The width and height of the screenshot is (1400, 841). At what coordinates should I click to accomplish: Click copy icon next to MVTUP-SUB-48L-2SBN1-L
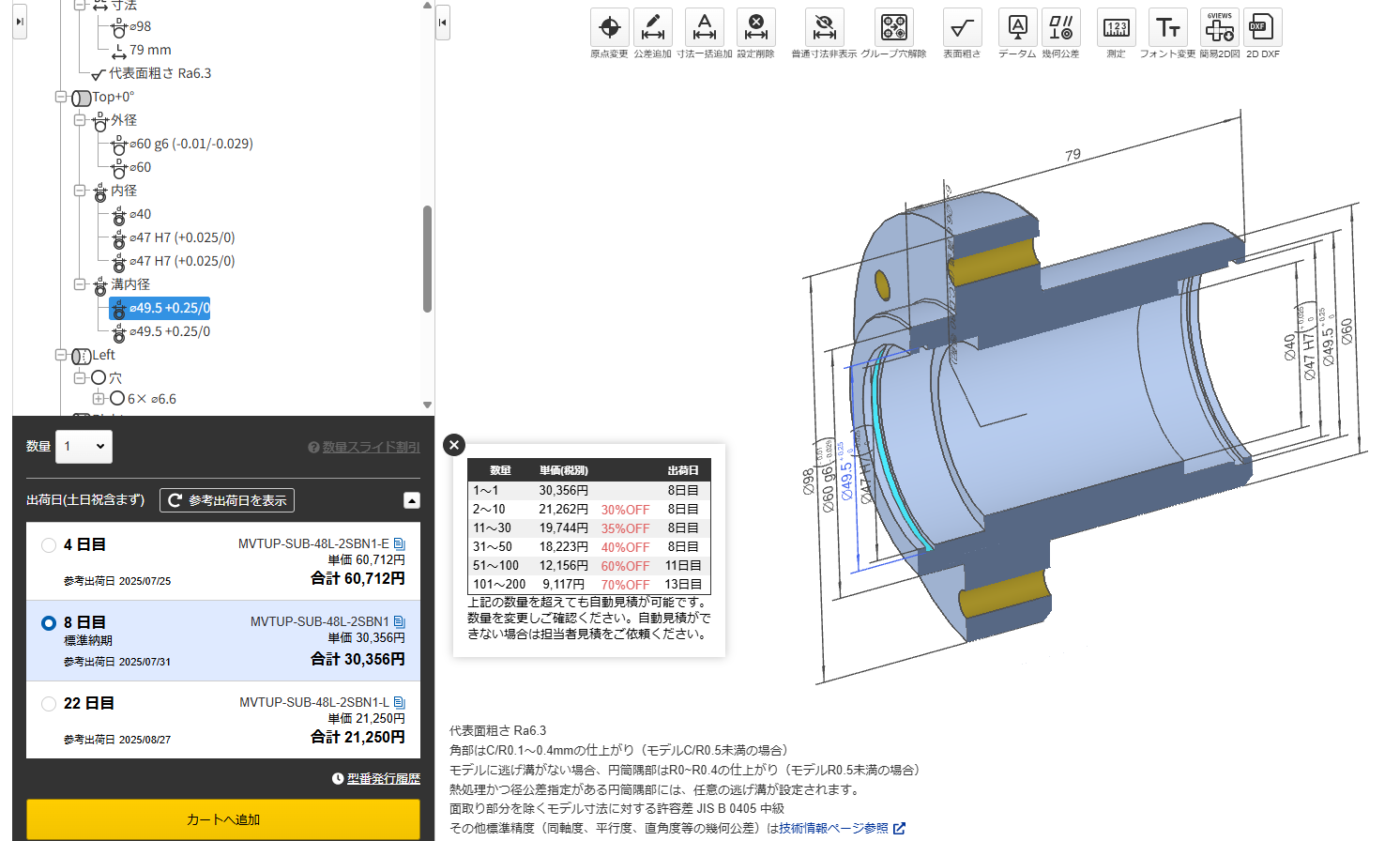[399, 702]
